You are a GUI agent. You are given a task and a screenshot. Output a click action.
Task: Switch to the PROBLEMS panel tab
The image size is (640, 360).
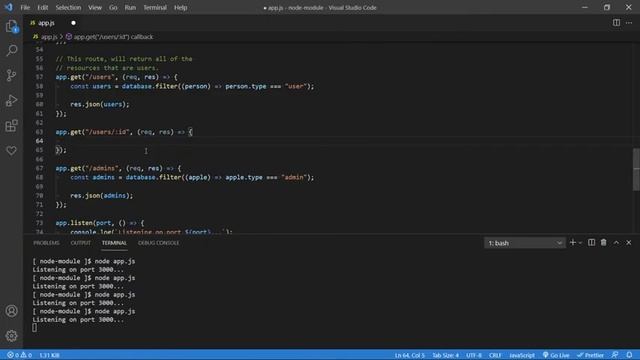pyautogui.click(x=46, y=243)
